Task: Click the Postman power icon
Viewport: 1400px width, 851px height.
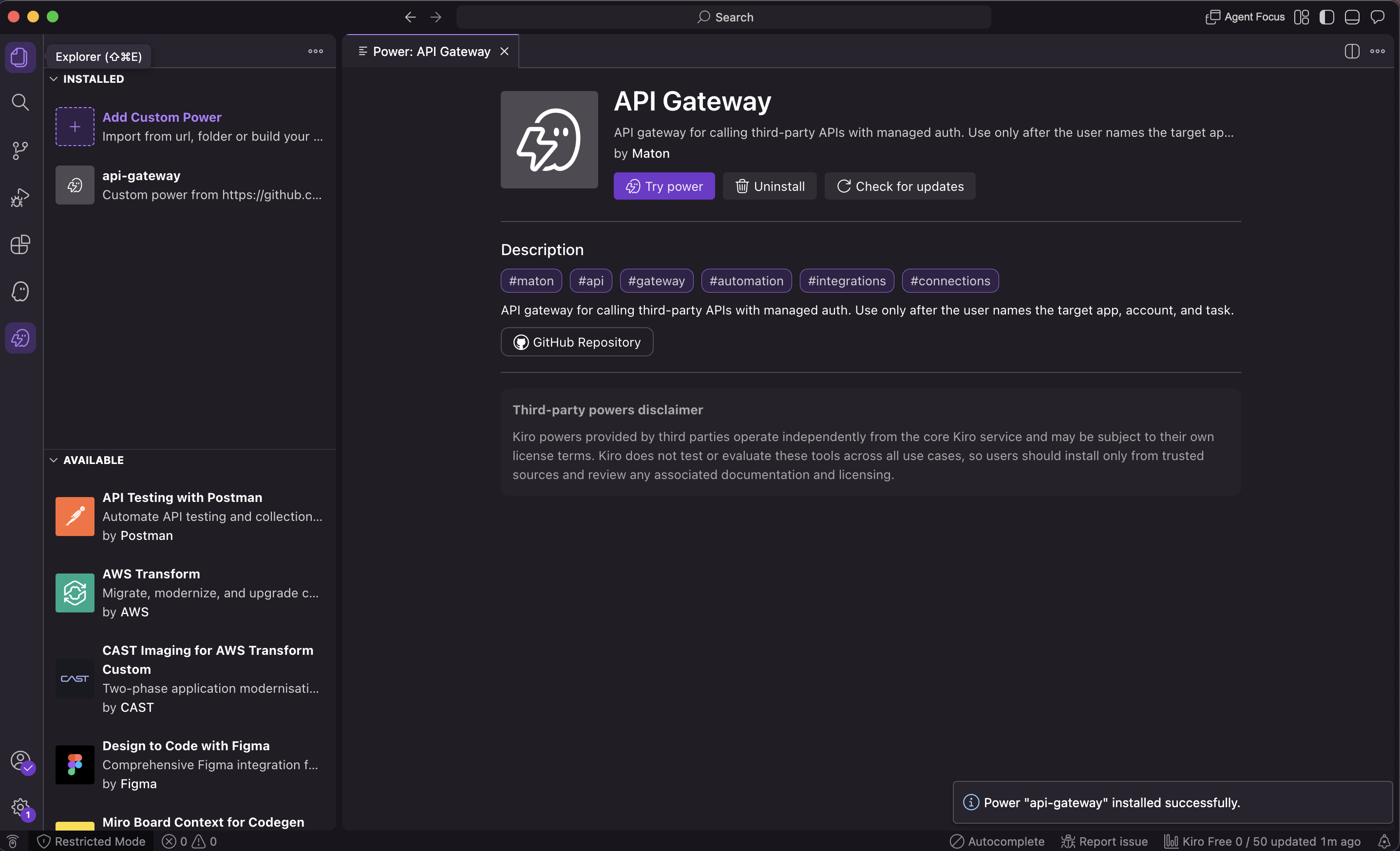Action: (75, 517)
